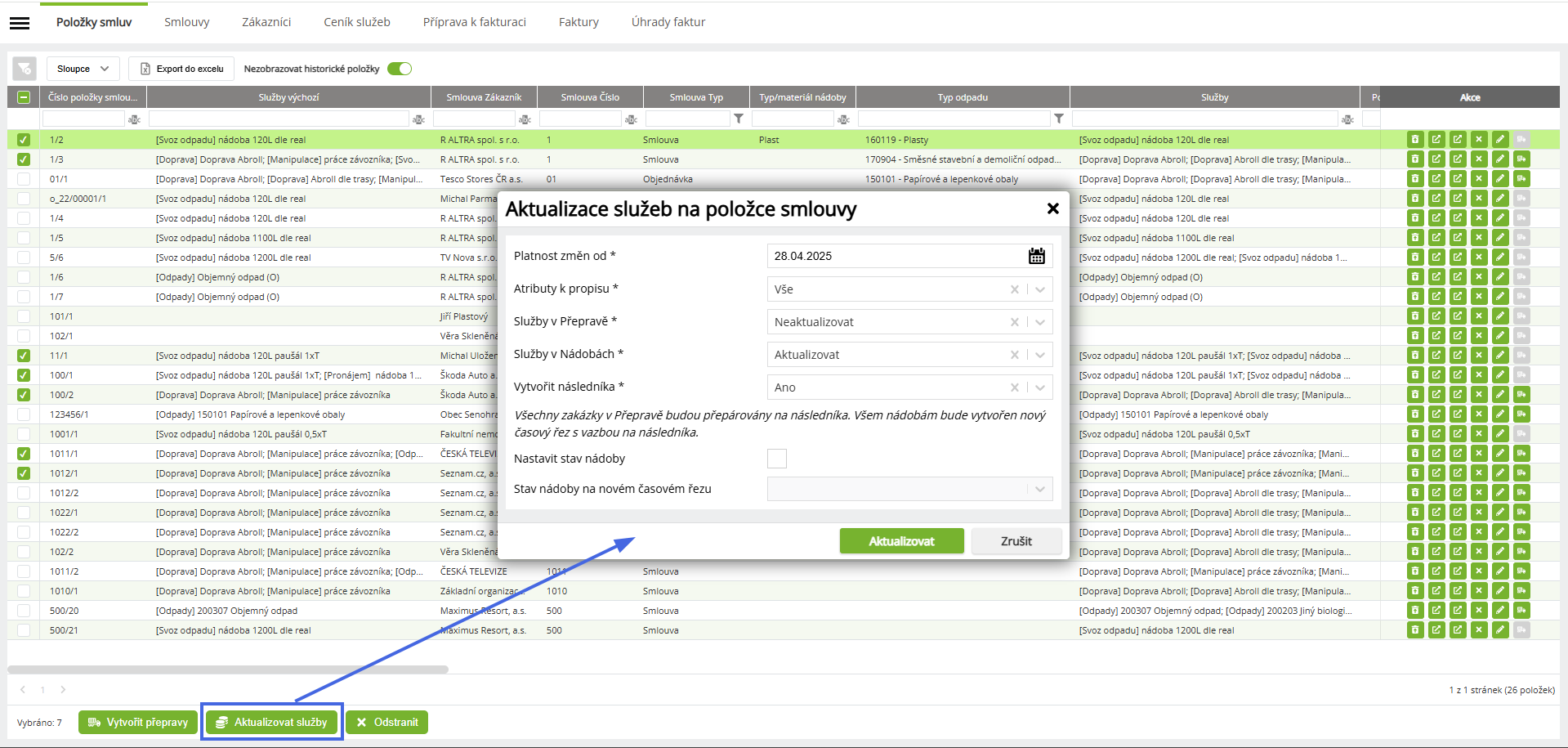Go to the Úhrady faktur tab

click(668, 22)
